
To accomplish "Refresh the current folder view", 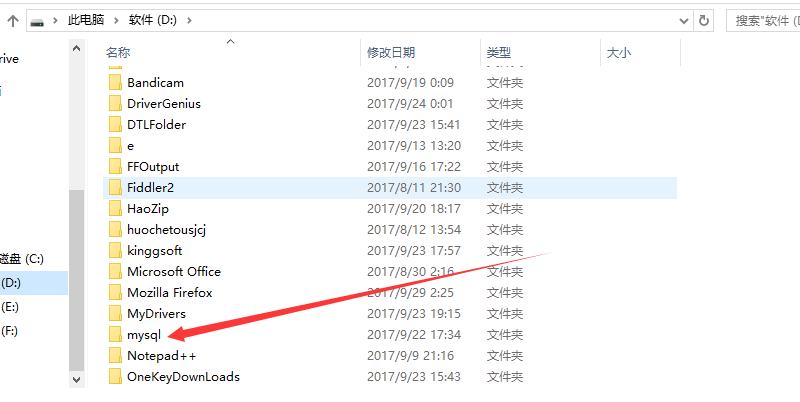I will pos(704,20).
